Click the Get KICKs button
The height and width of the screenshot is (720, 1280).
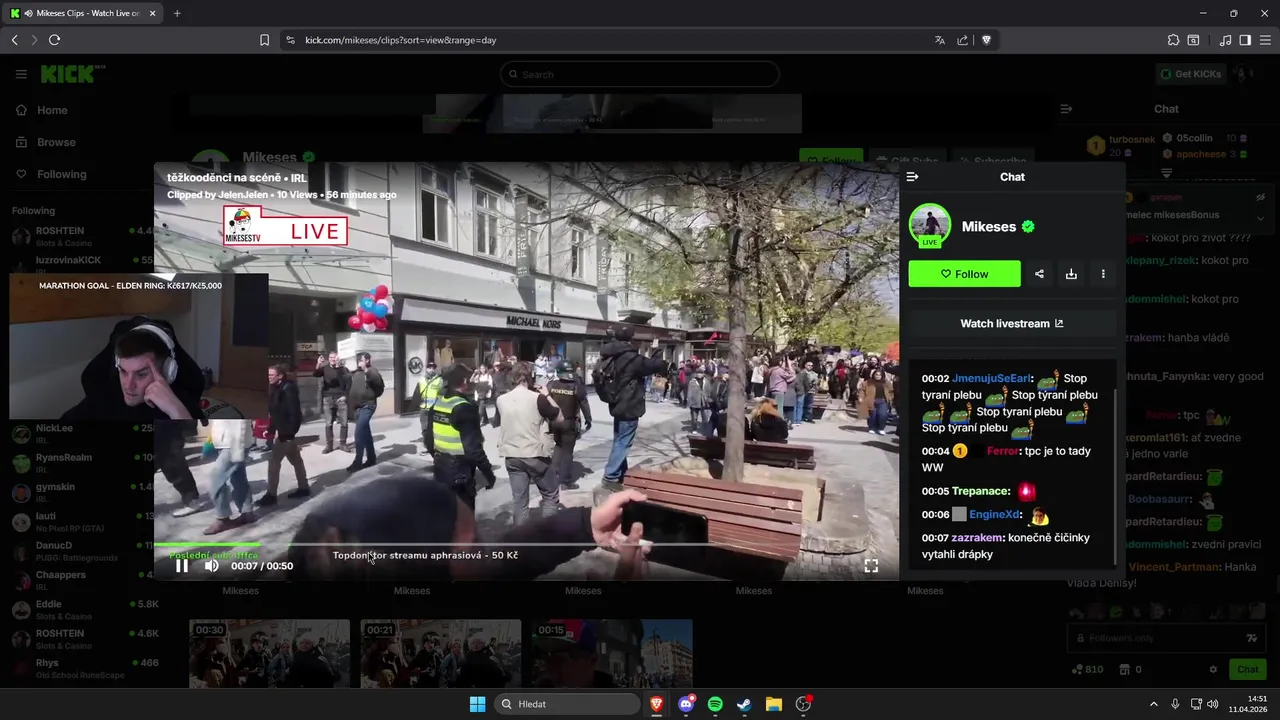[1190, 74]
